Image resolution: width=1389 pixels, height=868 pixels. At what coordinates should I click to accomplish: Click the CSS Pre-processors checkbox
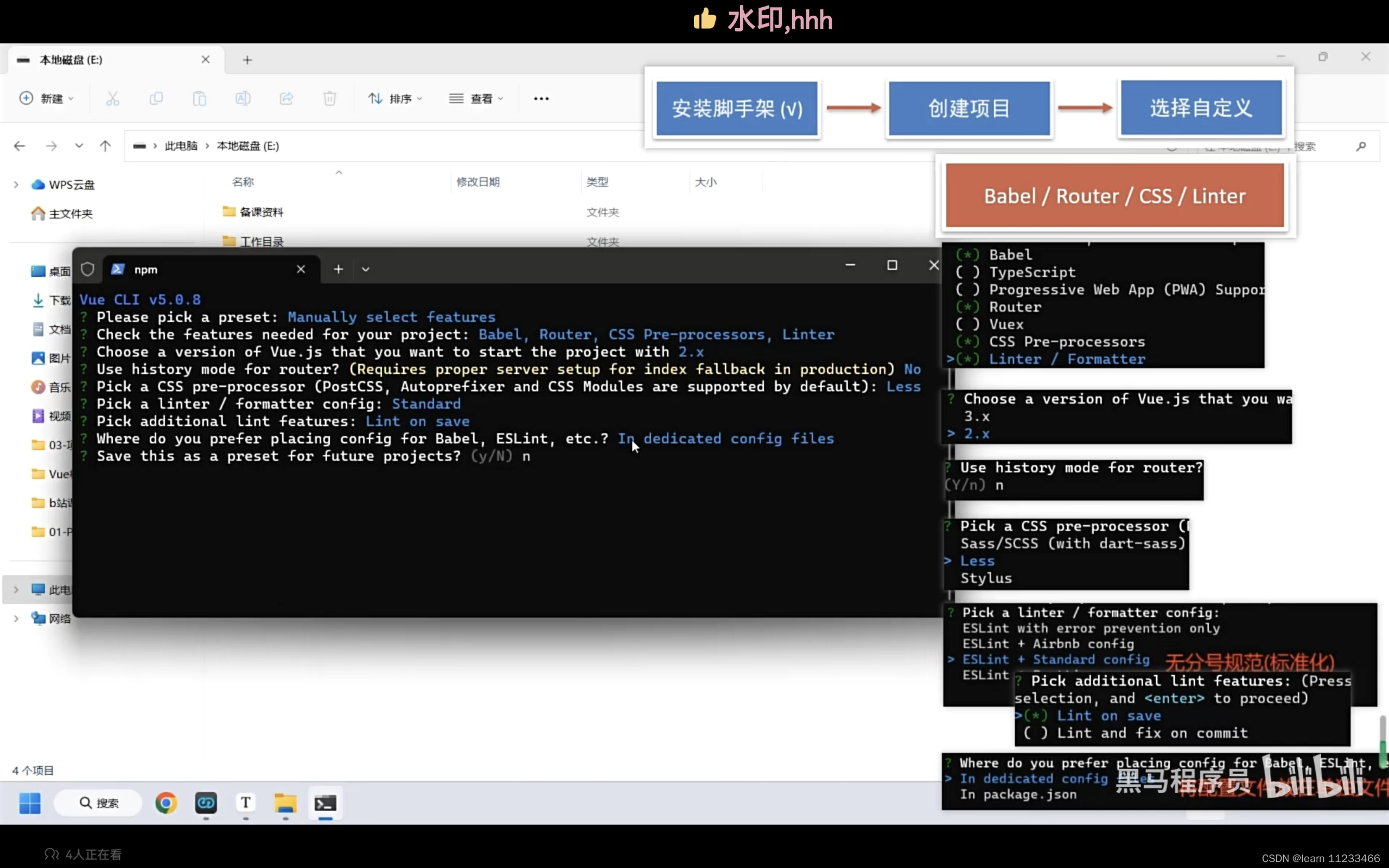968,342
